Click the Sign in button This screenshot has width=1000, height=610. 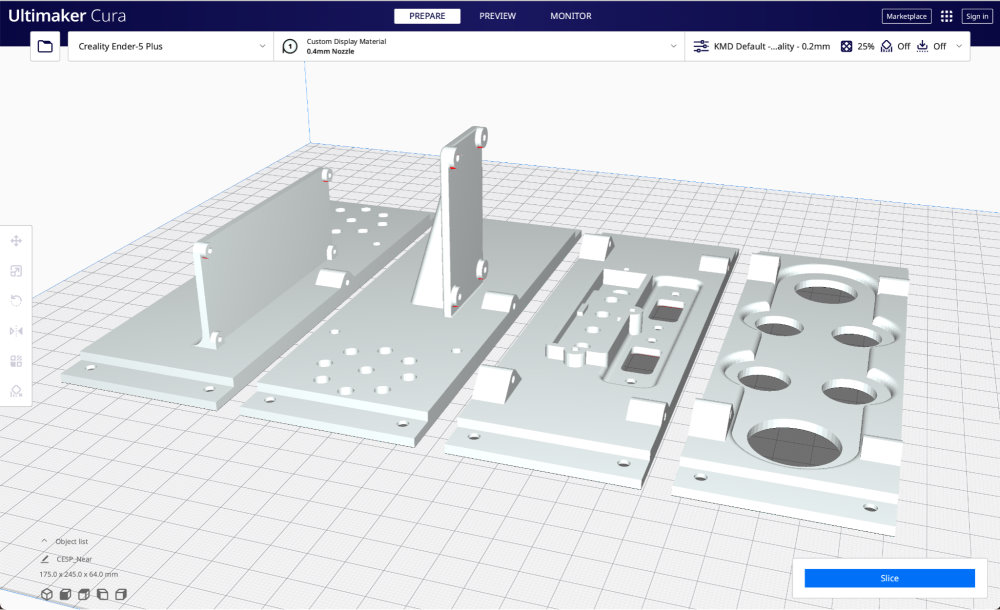(976, 16)
